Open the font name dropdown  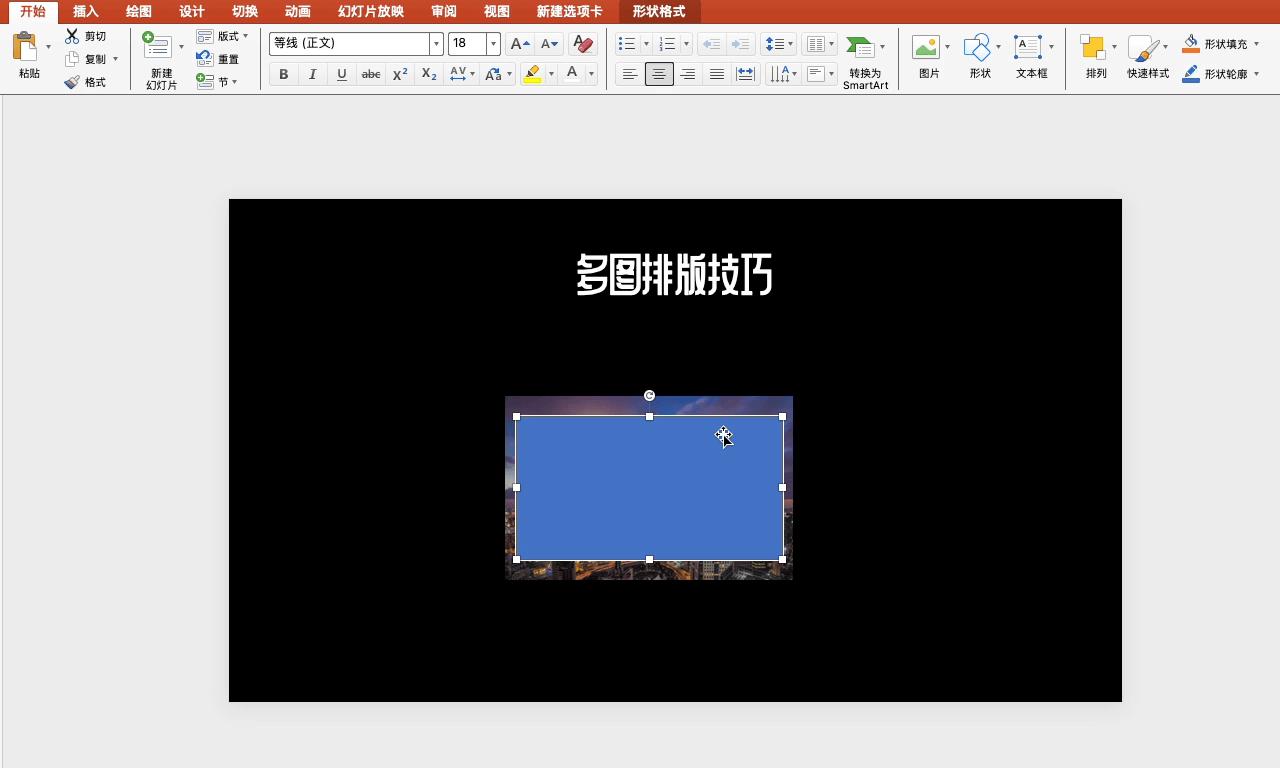coord(437,43)
